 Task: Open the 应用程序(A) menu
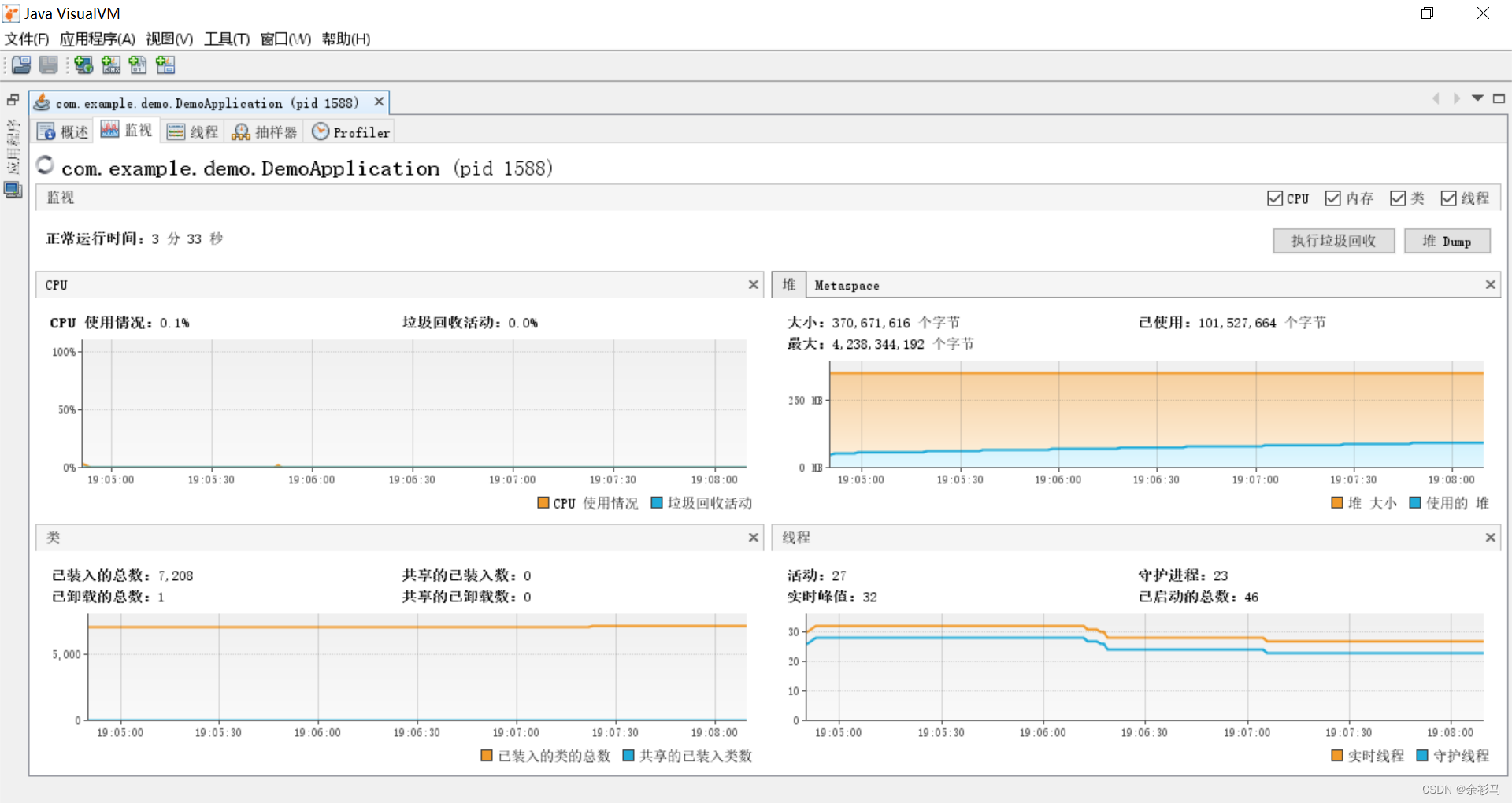[98, 39]
